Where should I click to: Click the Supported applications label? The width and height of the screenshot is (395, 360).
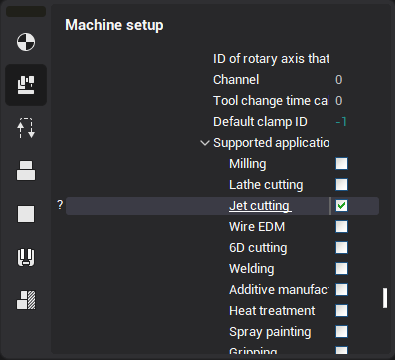(271, 143)
